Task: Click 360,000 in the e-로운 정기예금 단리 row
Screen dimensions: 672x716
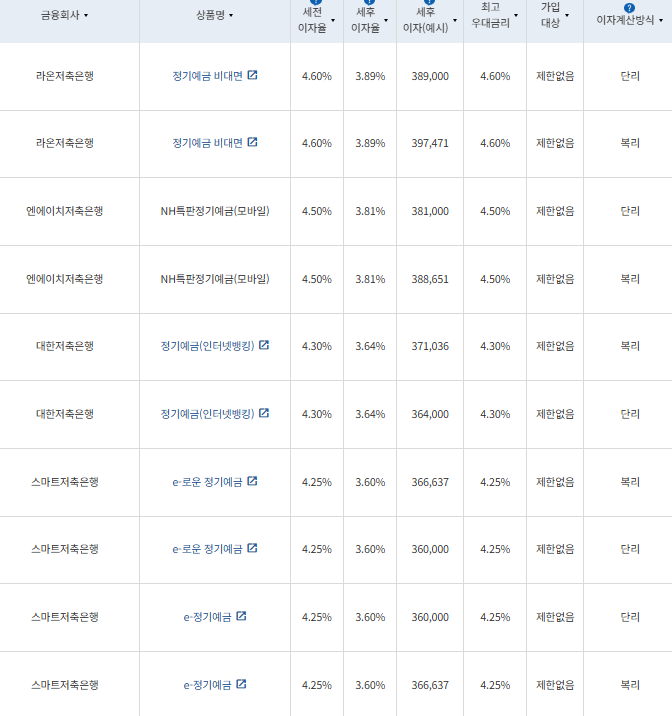Action: click(430, 549)
